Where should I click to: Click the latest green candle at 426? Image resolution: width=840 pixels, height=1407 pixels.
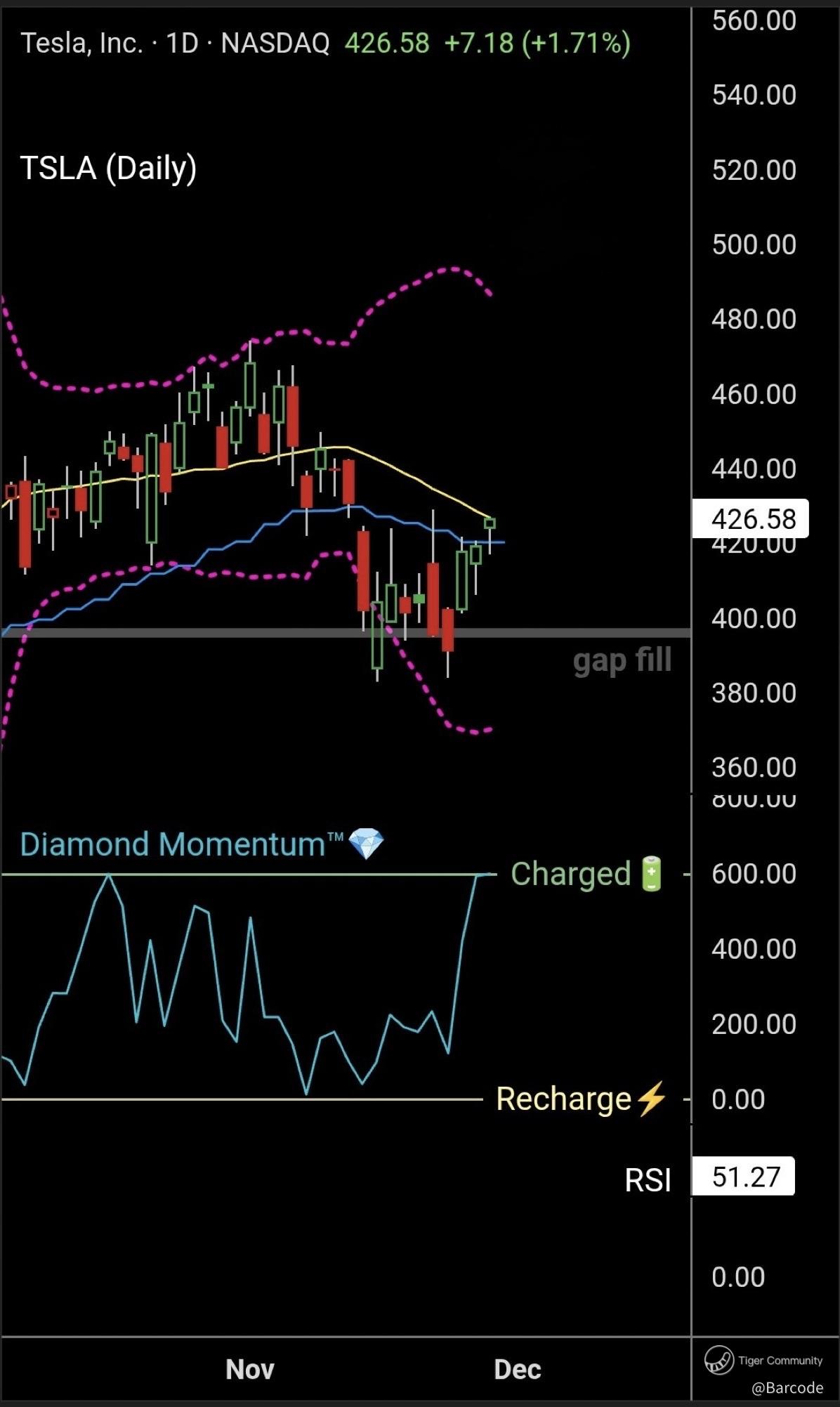coord(490,523)
